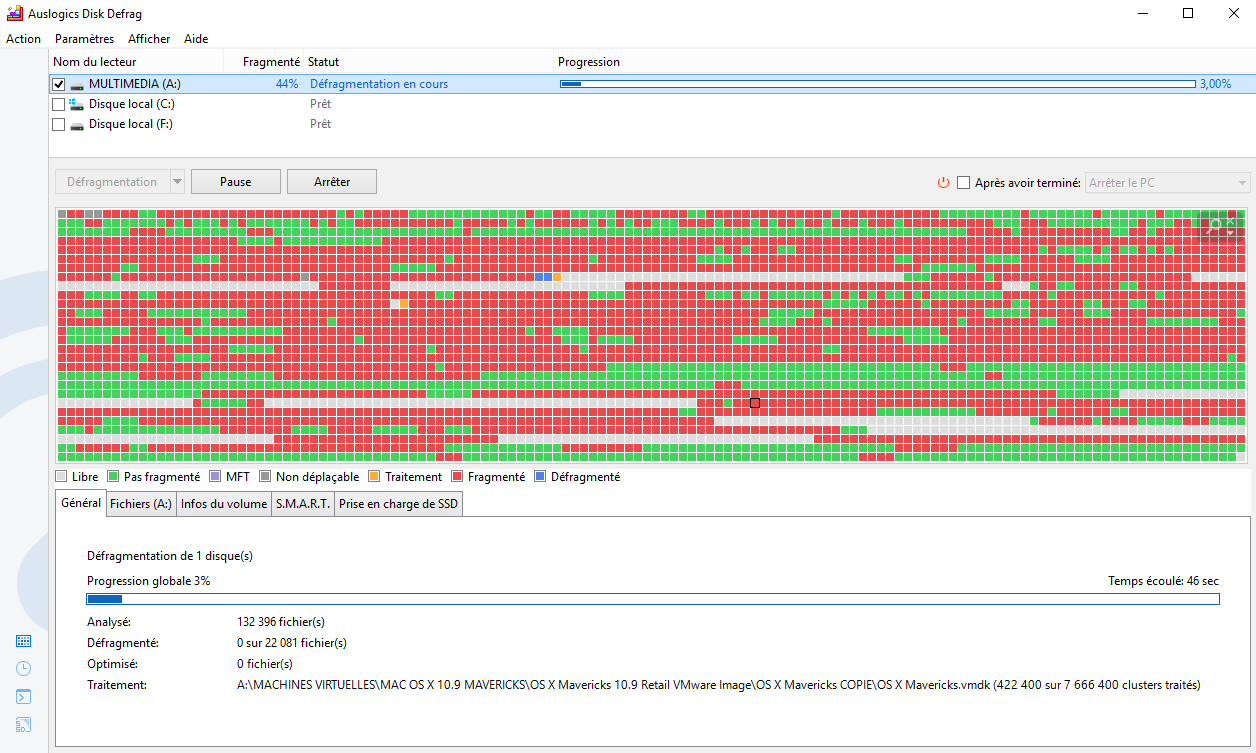
Task: Select the Disque local (C:) drive row name
Action: click(132, 104)
